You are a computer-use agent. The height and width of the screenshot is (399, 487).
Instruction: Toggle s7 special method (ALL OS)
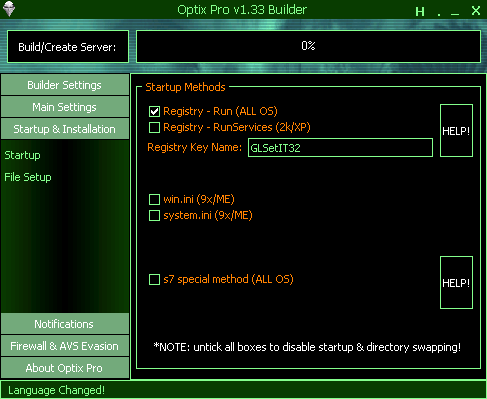click(x=154, y=279)
